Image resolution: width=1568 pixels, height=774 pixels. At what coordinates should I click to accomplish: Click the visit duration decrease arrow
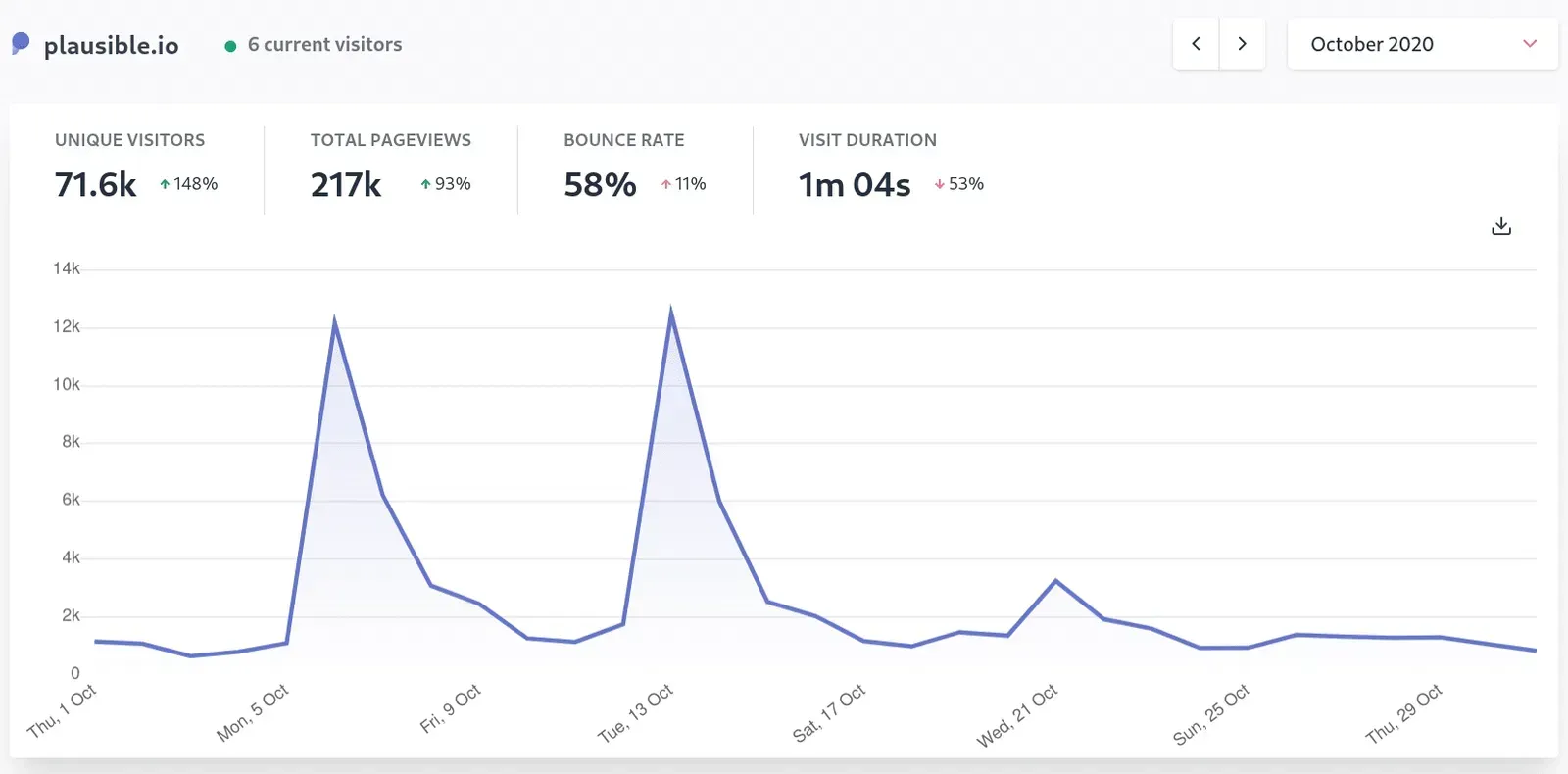click(x=939, y=184)
